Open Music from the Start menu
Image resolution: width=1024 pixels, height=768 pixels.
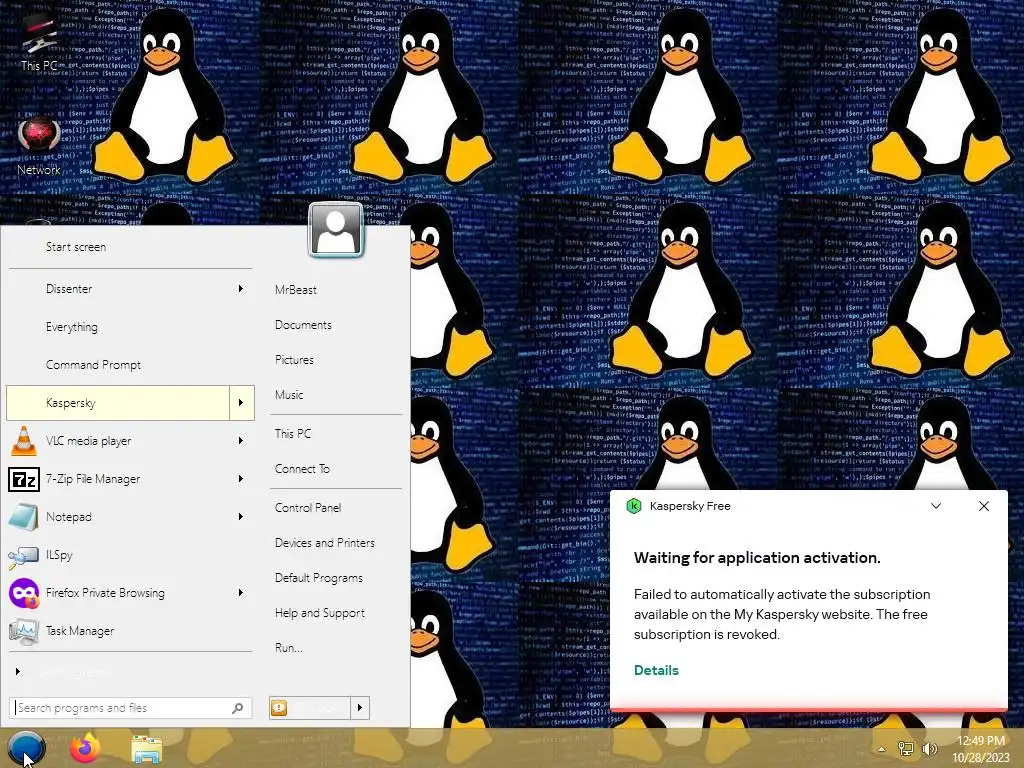pos(289,394)
